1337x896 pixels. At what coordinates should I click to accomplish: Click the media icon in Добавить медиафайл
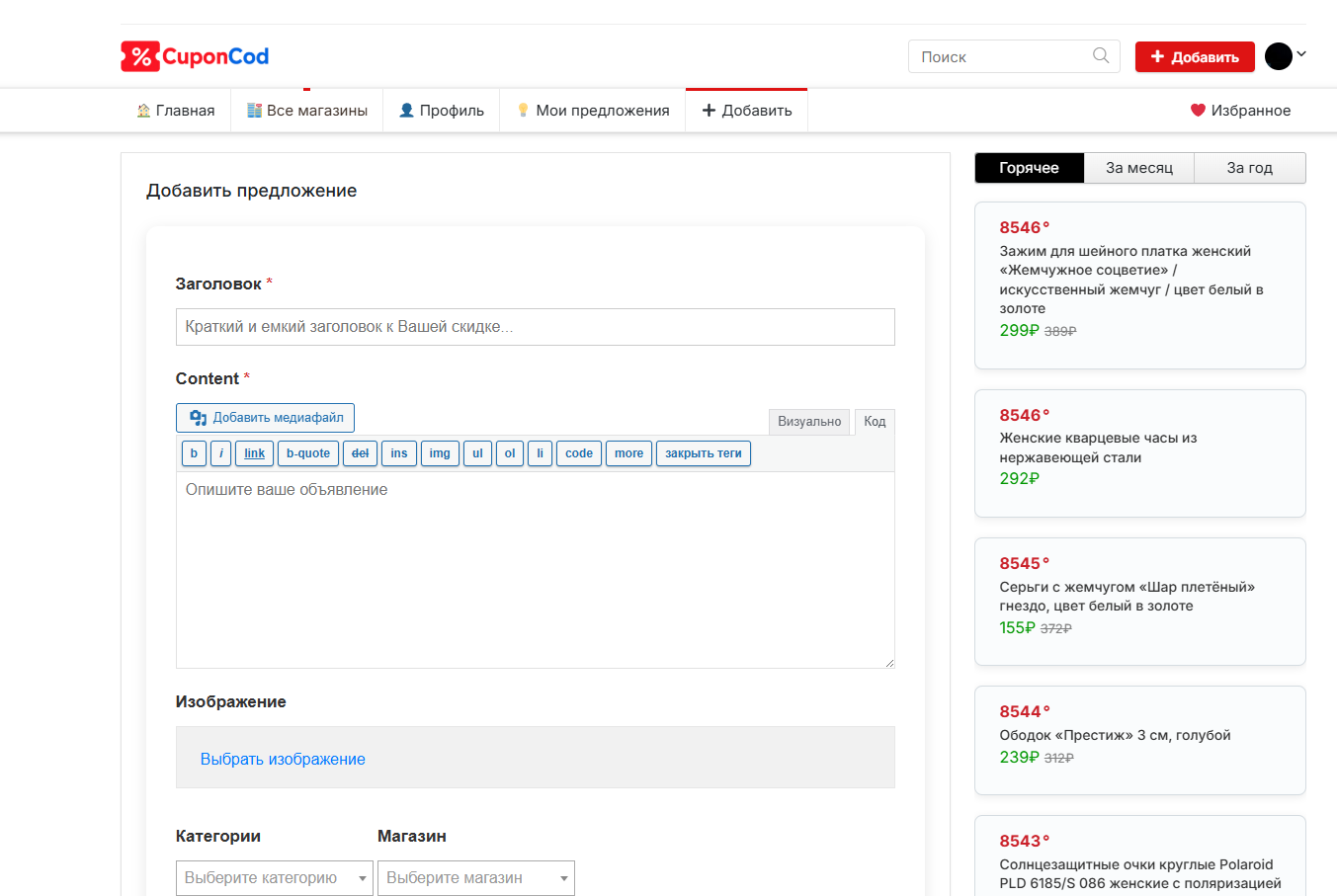click(199, 418)
